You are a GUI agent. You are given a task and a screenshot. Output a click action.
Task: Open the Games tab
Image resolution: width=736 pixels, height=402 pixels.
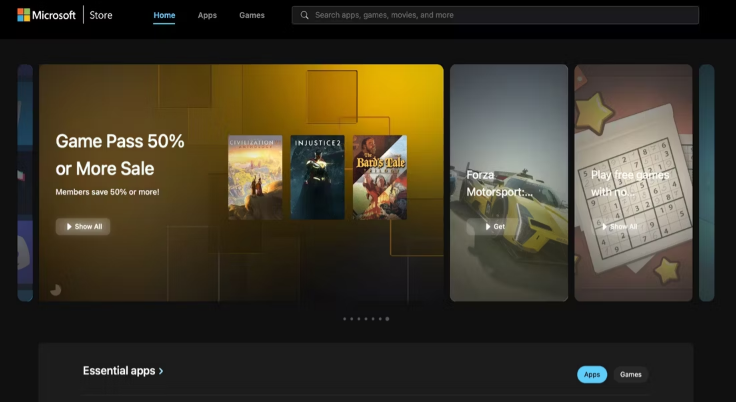[x=252, y=15]
